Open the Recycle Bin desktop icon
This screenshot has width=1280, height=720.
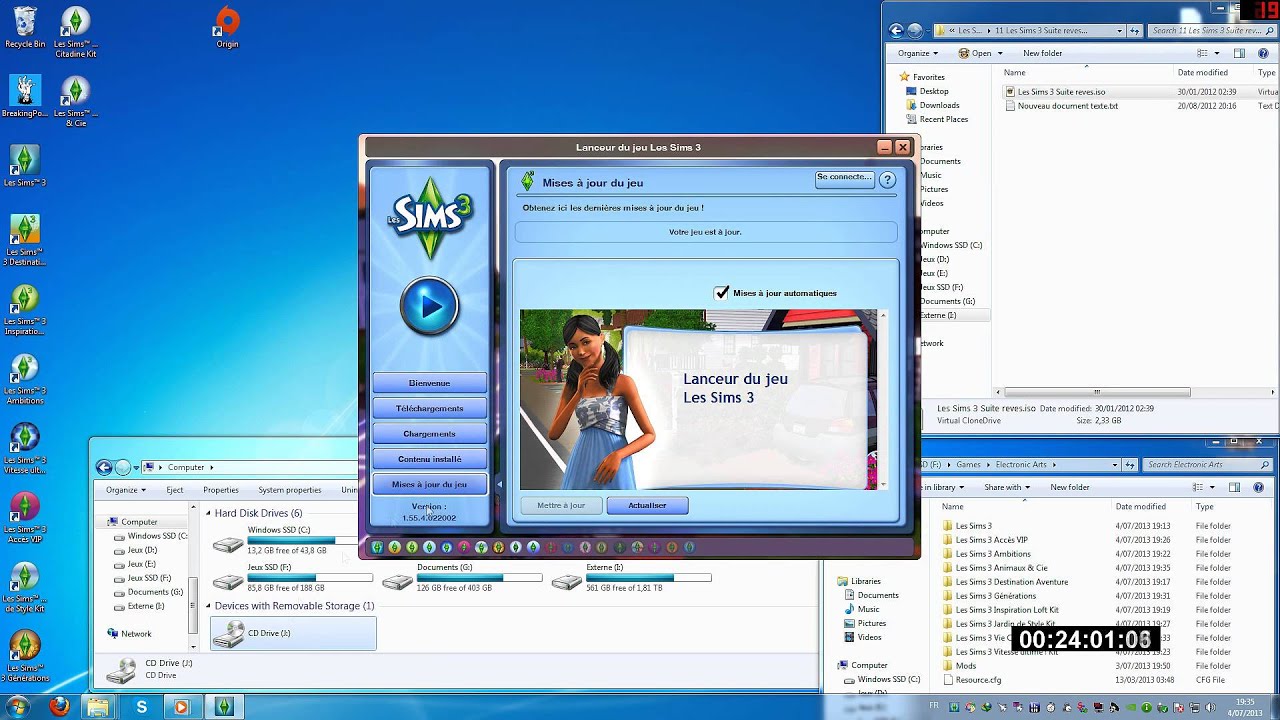[25, 27]
